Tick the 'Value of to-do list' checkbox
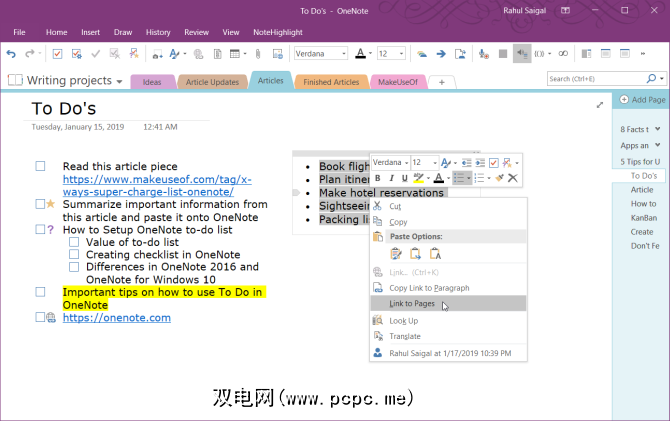670x421 pixels. point(74,242)
